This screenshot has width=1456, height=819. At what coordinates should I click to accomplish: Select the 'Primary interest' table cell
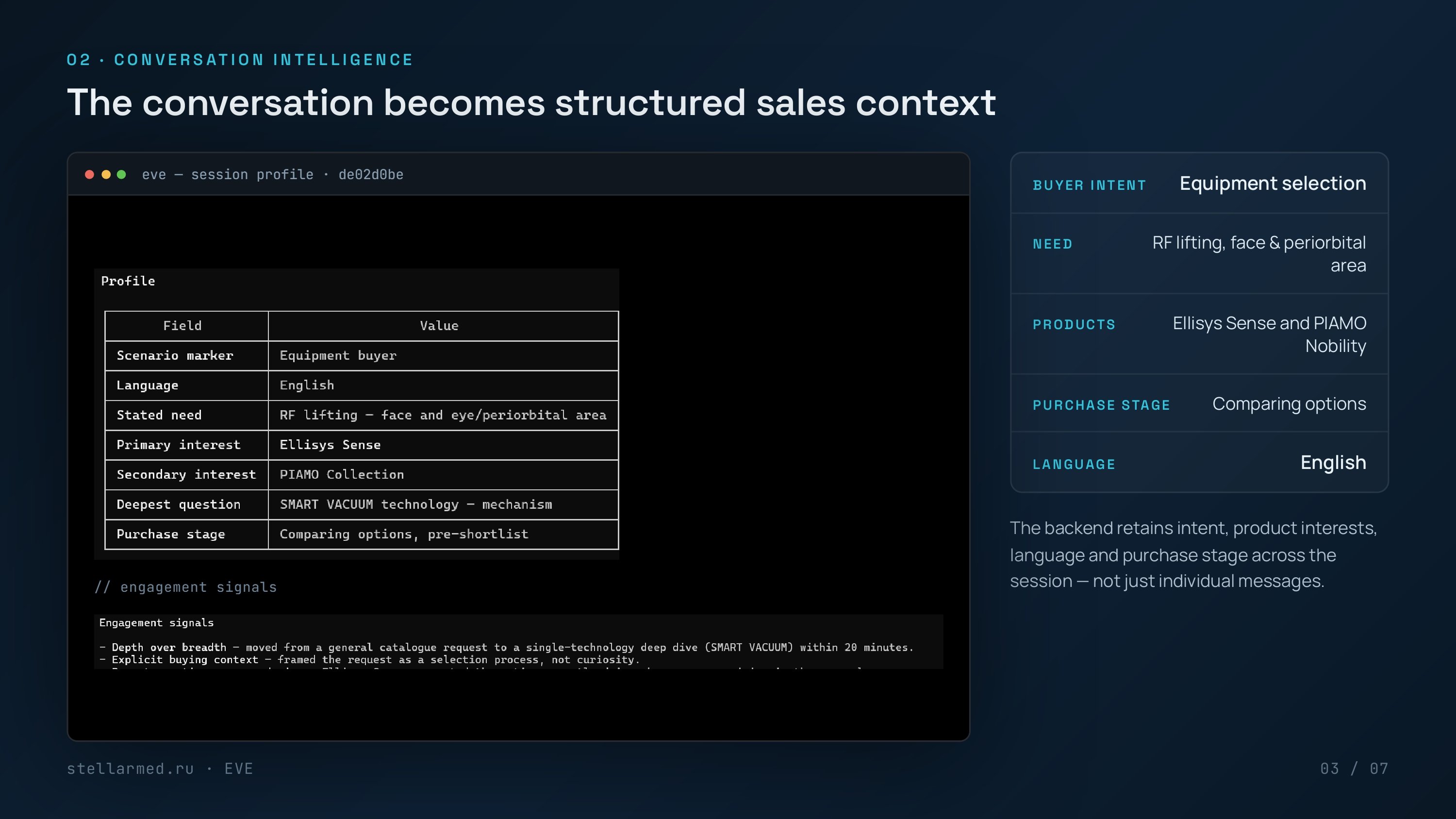click(186, 445)
